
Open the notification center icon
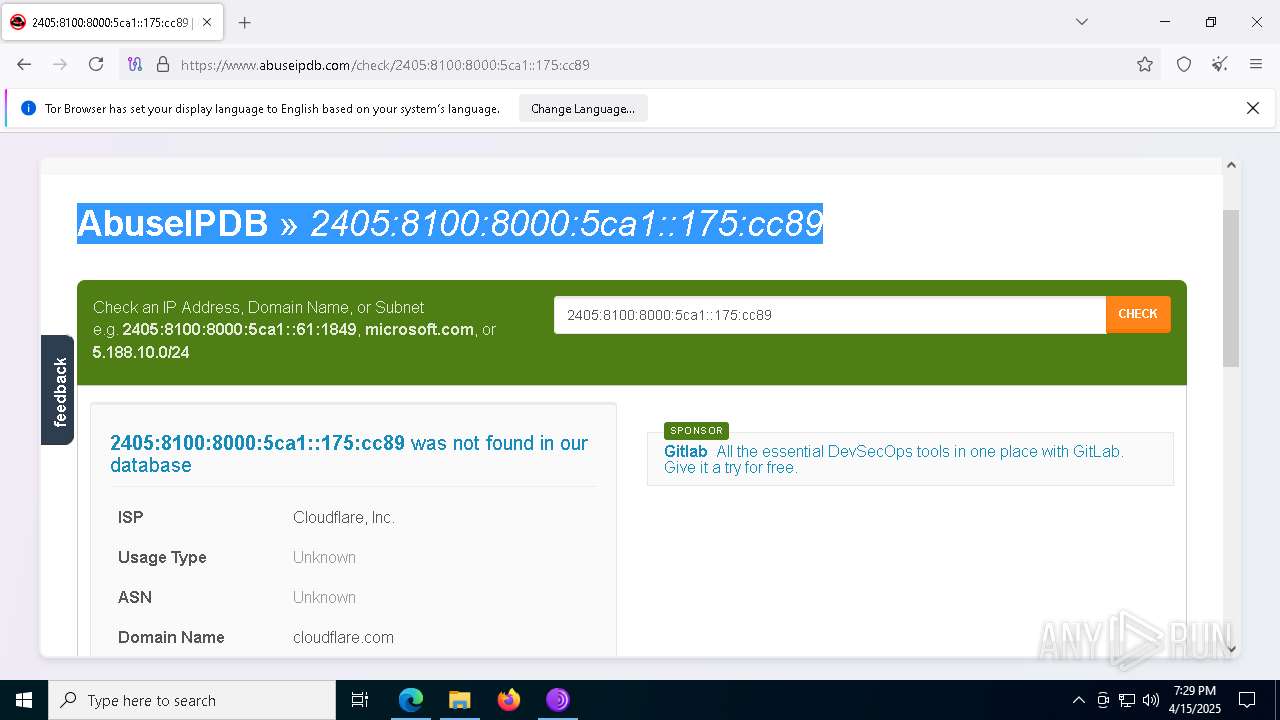pyautogui.click(x=1247, y=700)
